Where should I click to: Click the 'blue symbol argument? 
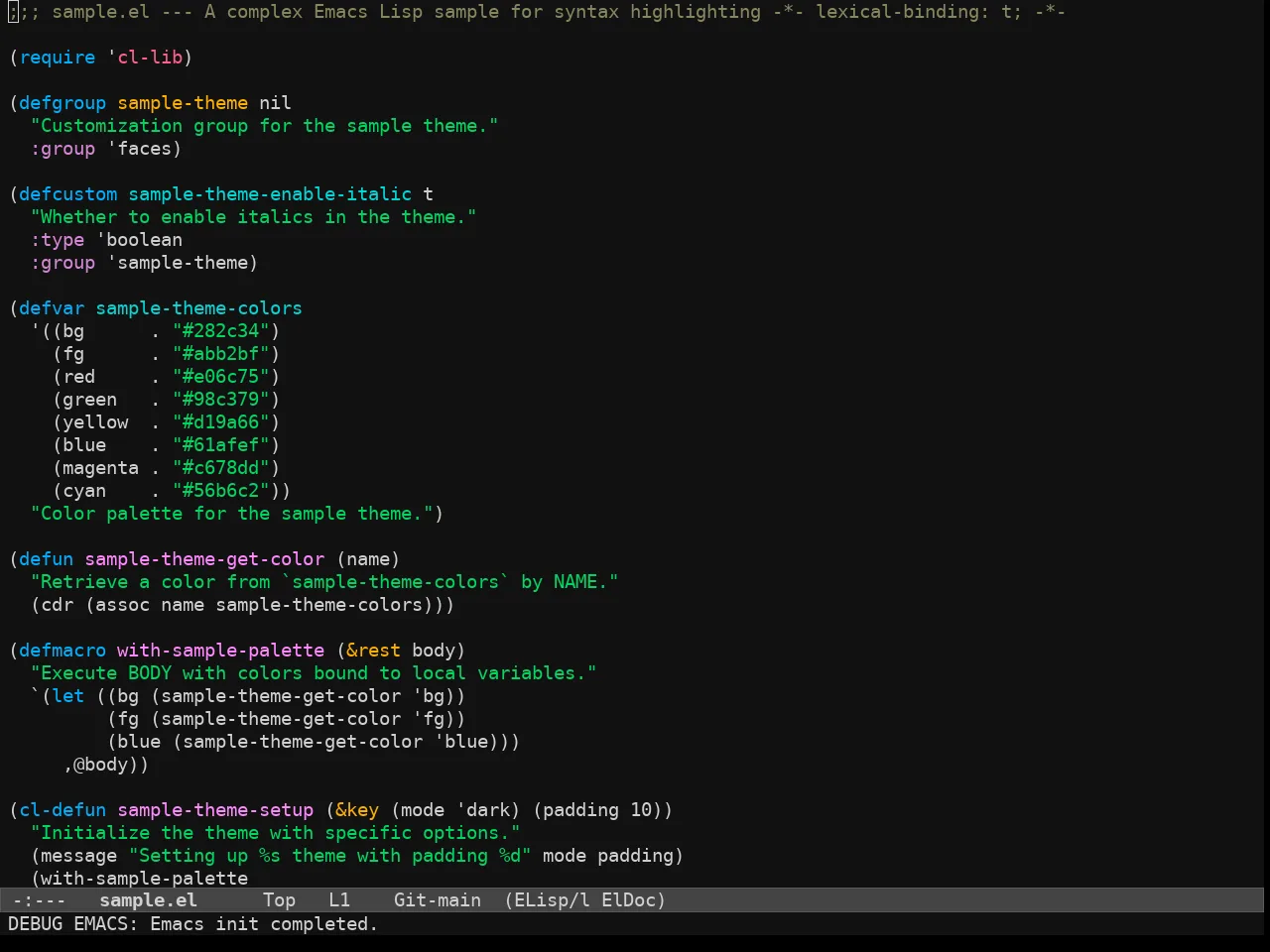[x=461, y=742]
